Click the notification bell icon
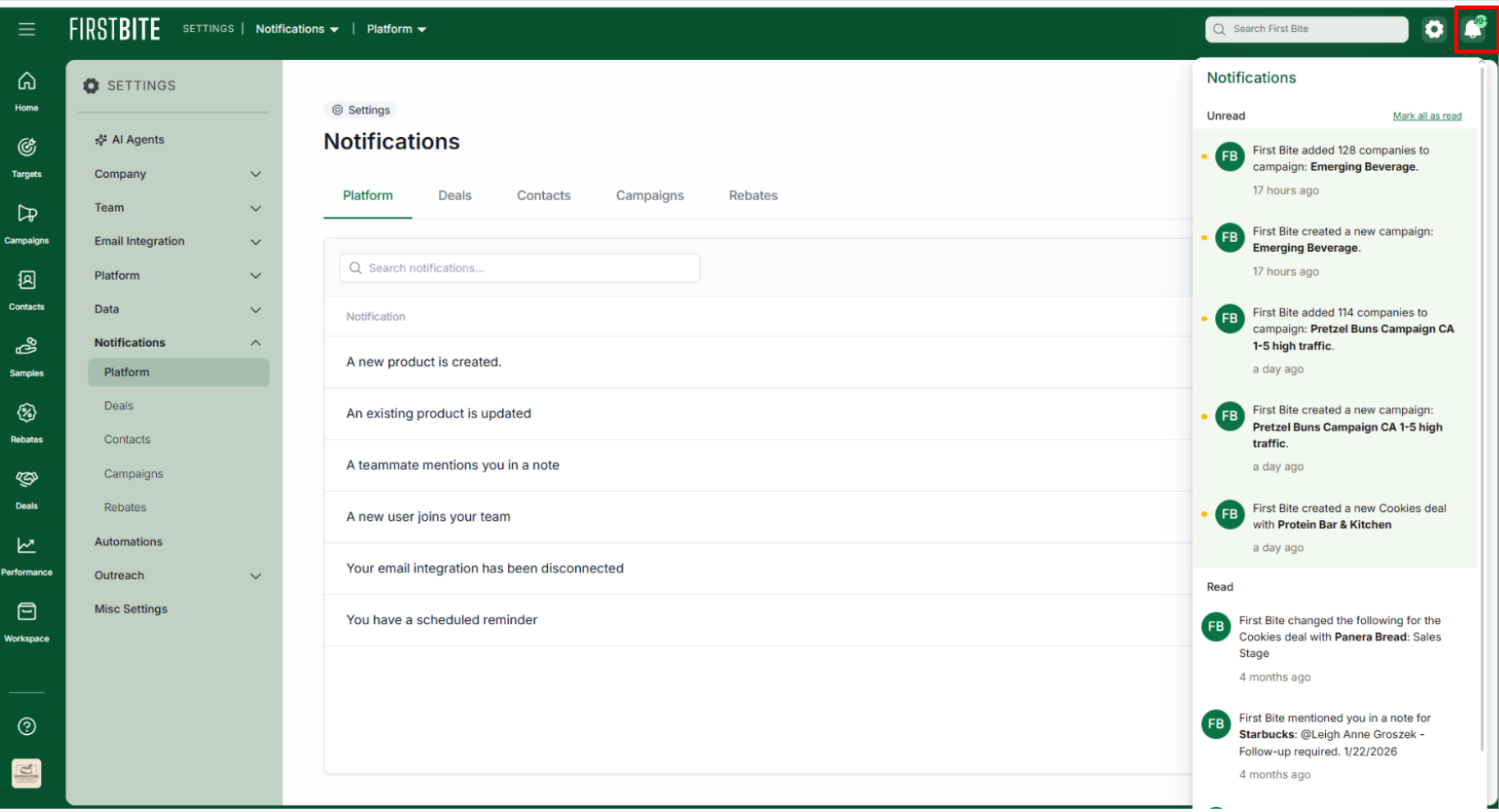Viewport: 1499px width, 812px height. click(1474, 30)
